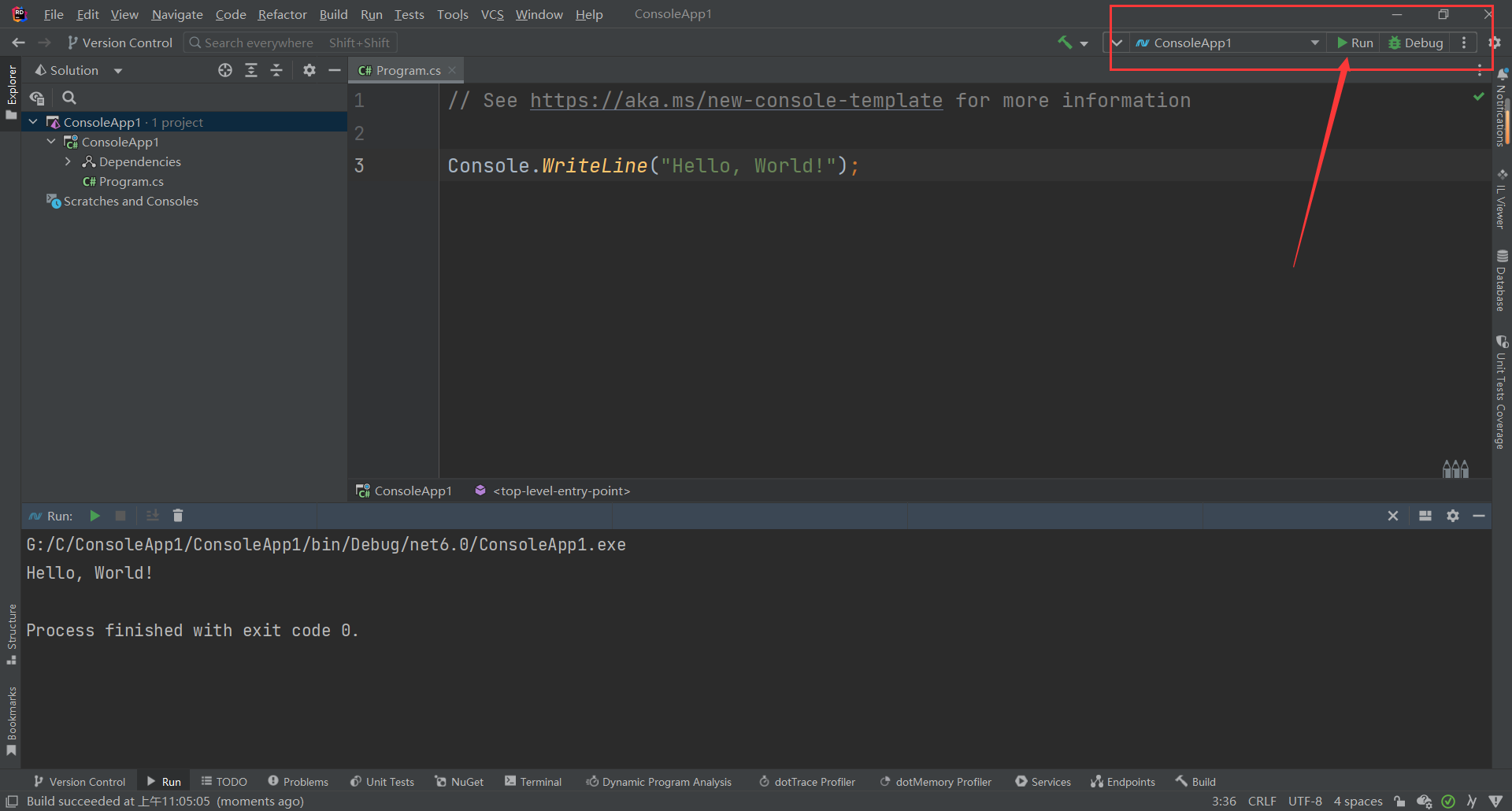The image size is (1512, 811).
Task: Open the UTF-8 encoding selector
Action: [x=1305, y=802]
